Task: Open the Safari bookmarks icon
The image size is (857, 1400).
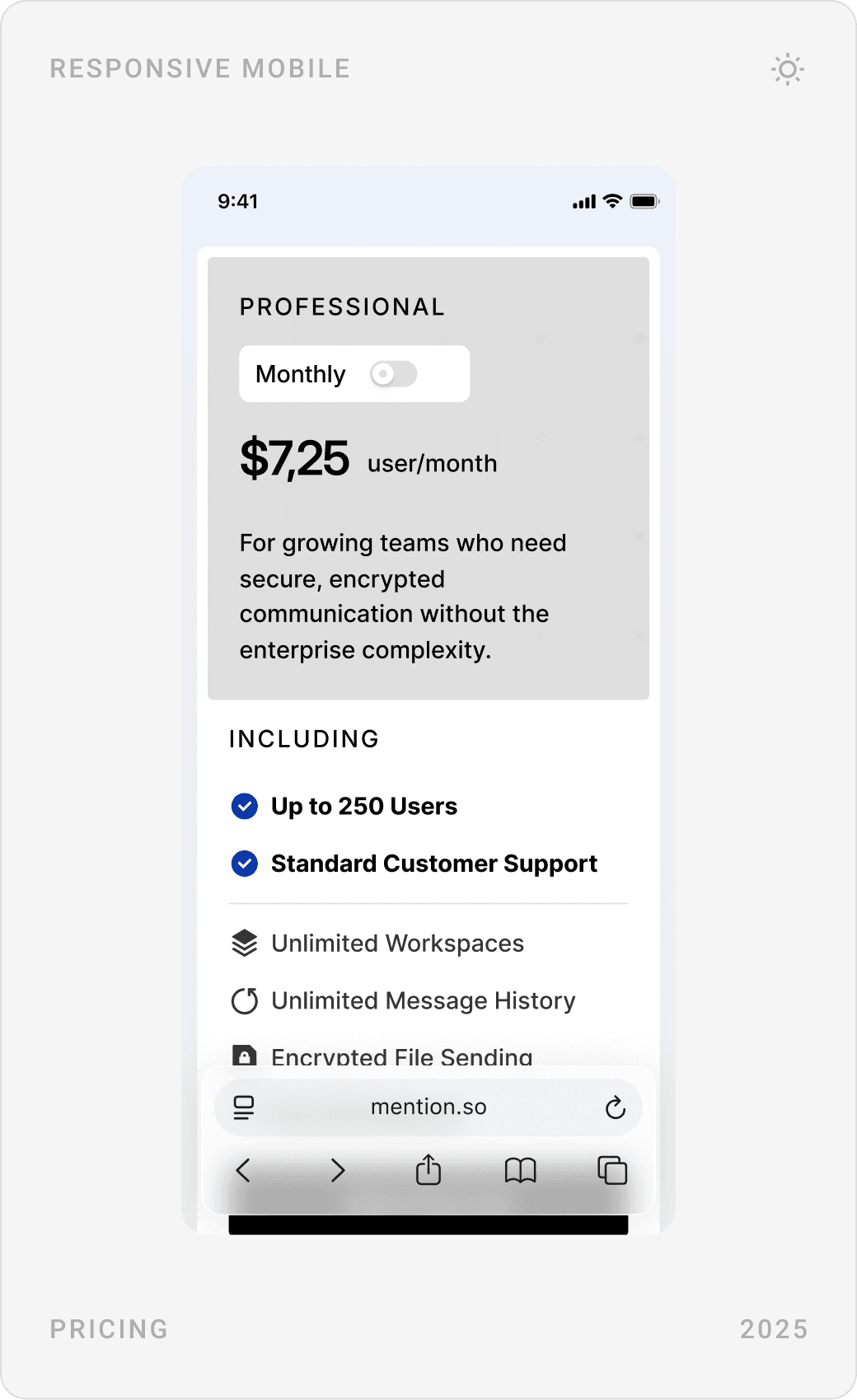Action: (x=520, y=1171)
